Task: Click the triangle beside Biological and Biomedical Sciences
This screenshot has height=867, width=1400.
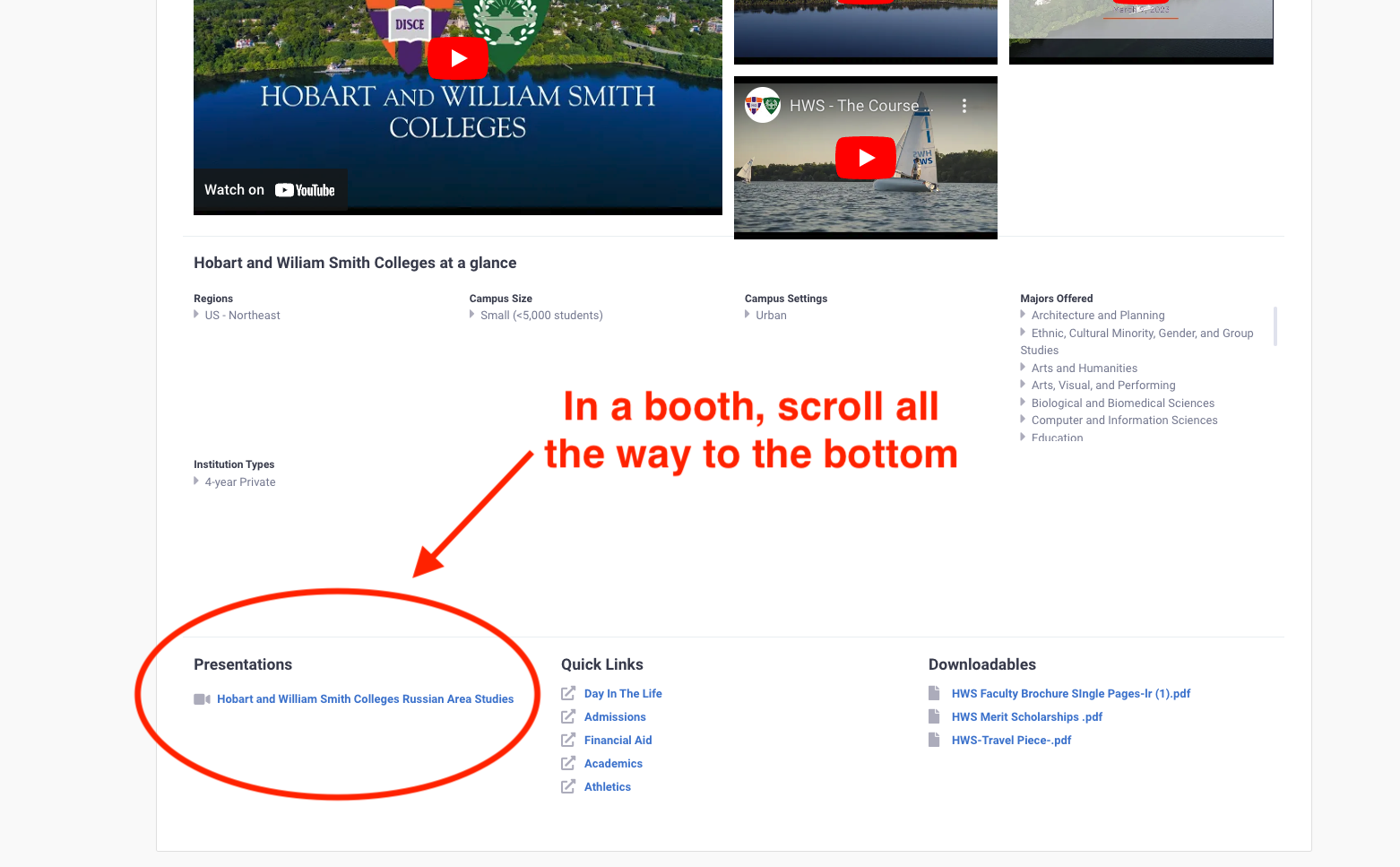Action: point(1023,403)
